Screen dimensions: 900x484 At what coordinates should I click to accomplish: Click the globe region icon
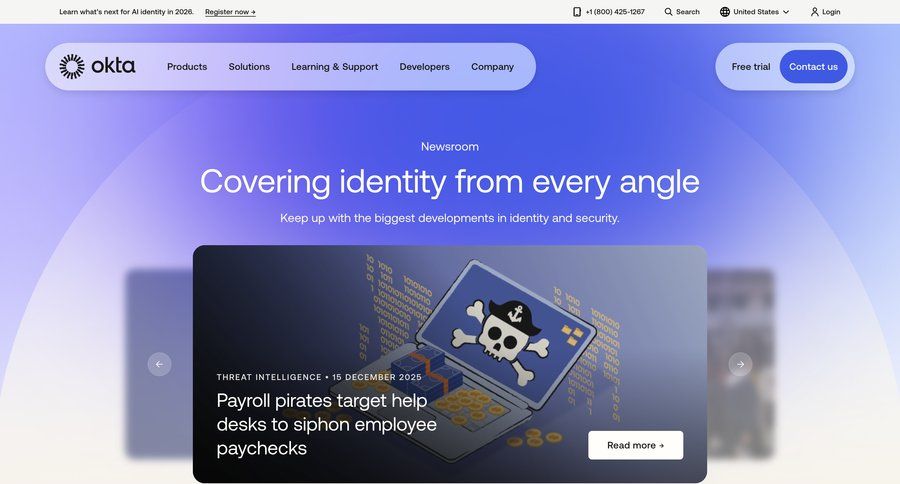click(725, 11)
